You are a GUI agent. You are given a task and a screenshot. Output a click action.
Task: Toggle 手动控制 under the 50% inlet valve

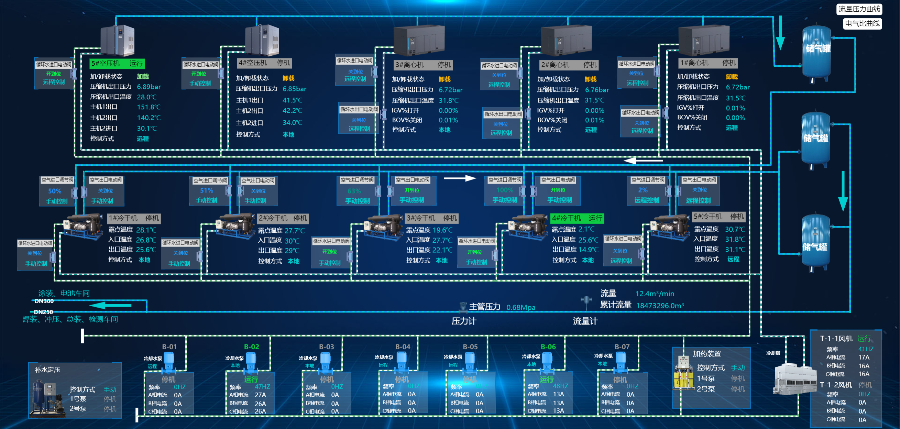(55, 200)
